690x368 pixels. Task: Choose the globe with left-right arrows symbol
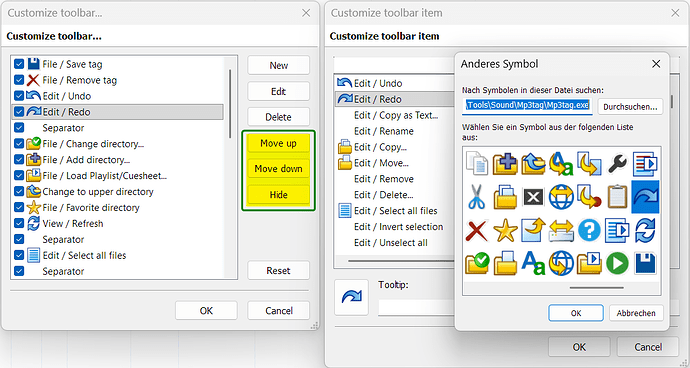point(561,197)
